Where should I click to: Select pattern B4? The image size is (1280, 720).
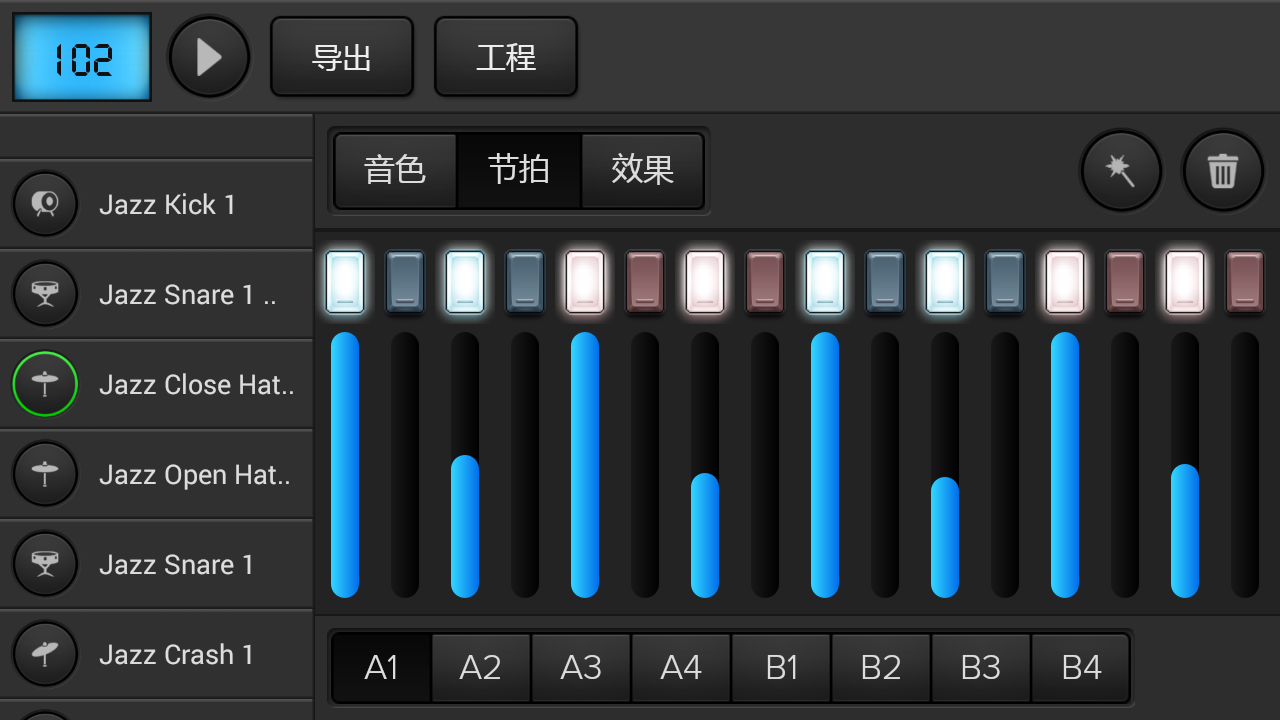point(1081,667)
